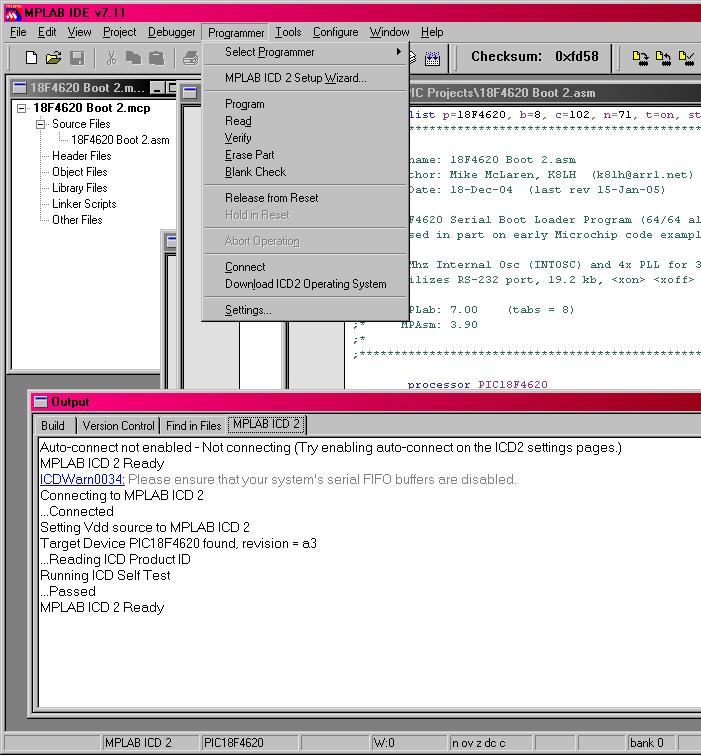This screenshot has width=701, height=756.
Task: Click 'Target Device PIC18F4620 found' output line
Action: point(178,543)
